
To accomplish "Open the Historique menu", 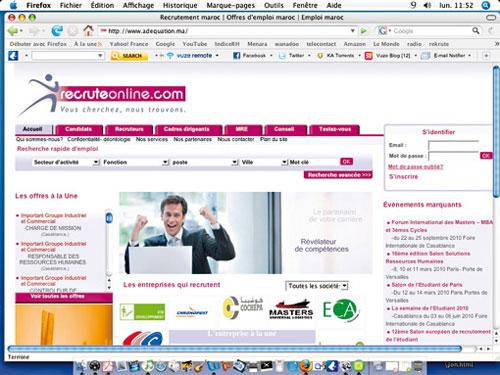I will pyautogui.click(x=180, y=5).
